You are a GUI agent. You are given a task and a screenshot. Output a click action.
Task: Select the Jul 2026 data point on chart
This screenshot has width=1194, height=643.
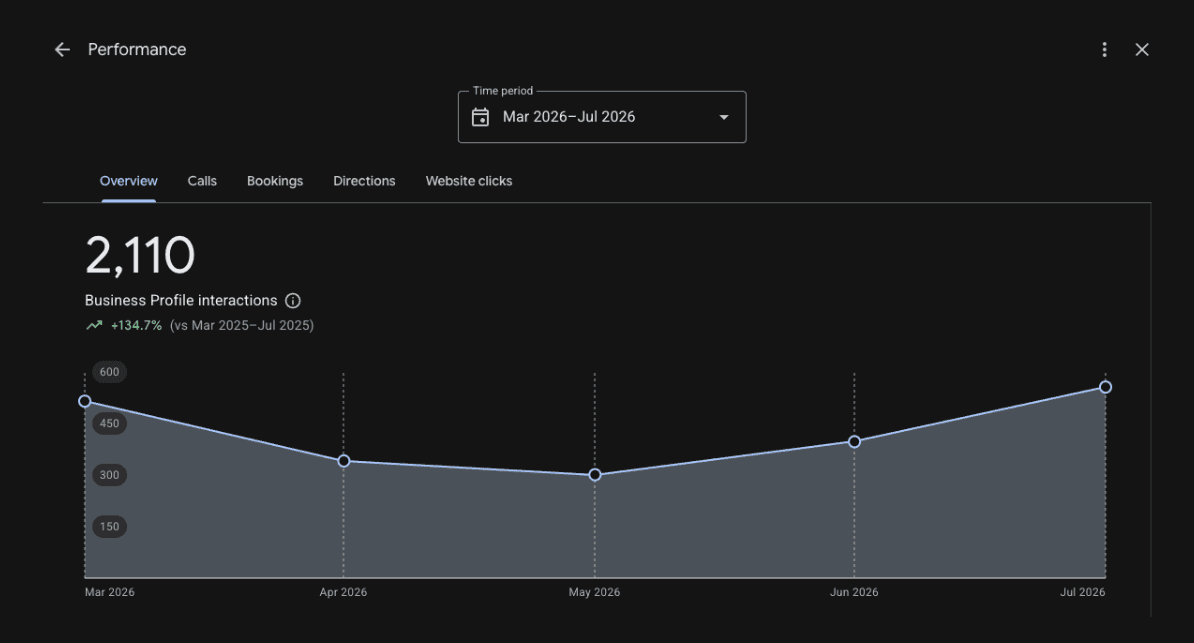1106,387
